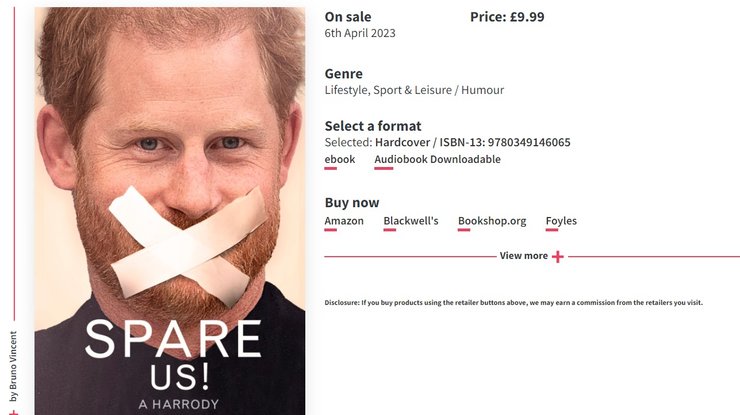Image resolution: width=740 pixels, height=415 pixels.
Task: Click the SPARE US! title on the cover
Action: (174, 355)
